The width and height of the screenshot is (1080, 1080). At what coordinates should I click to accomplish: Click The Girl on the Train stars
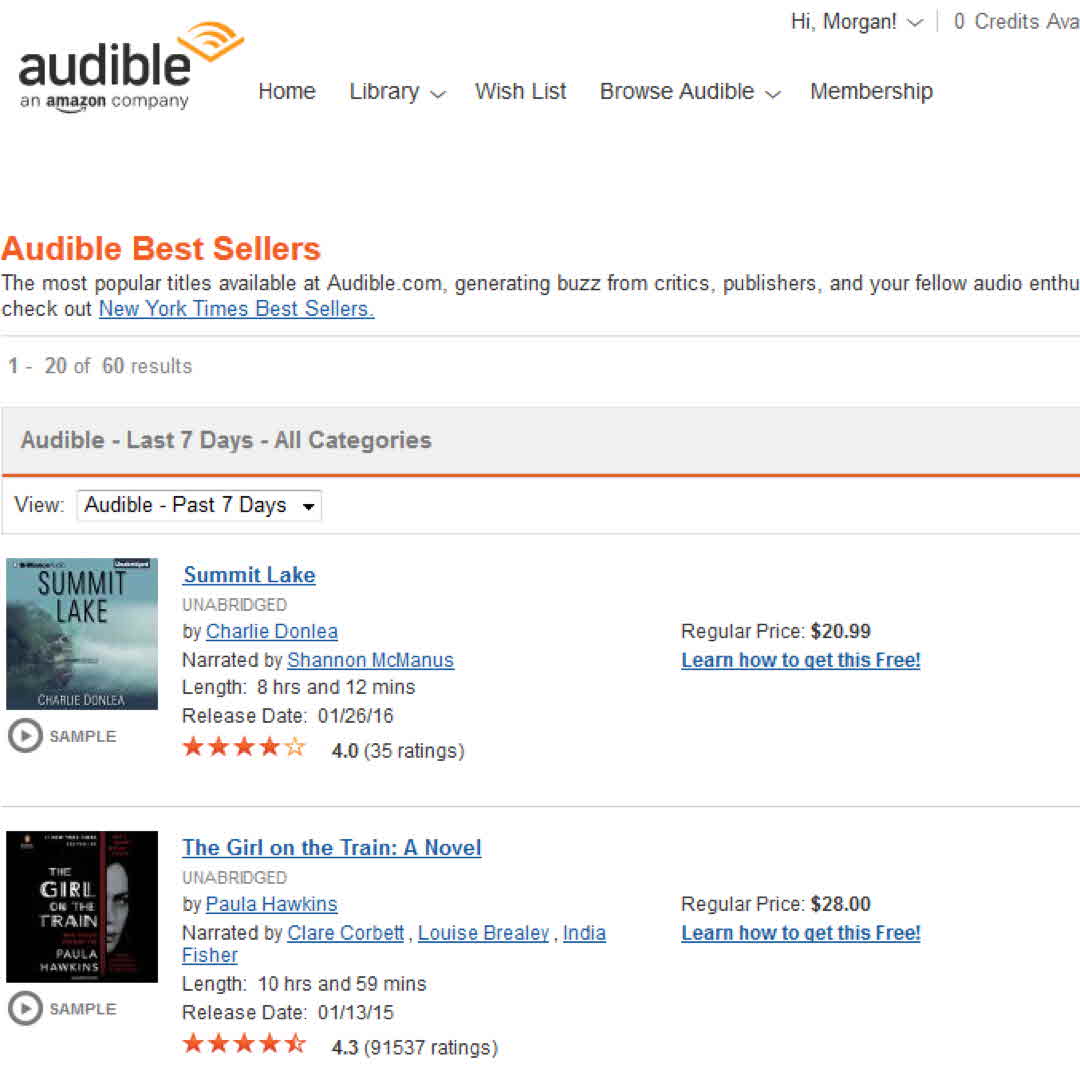click(244, 1045)
